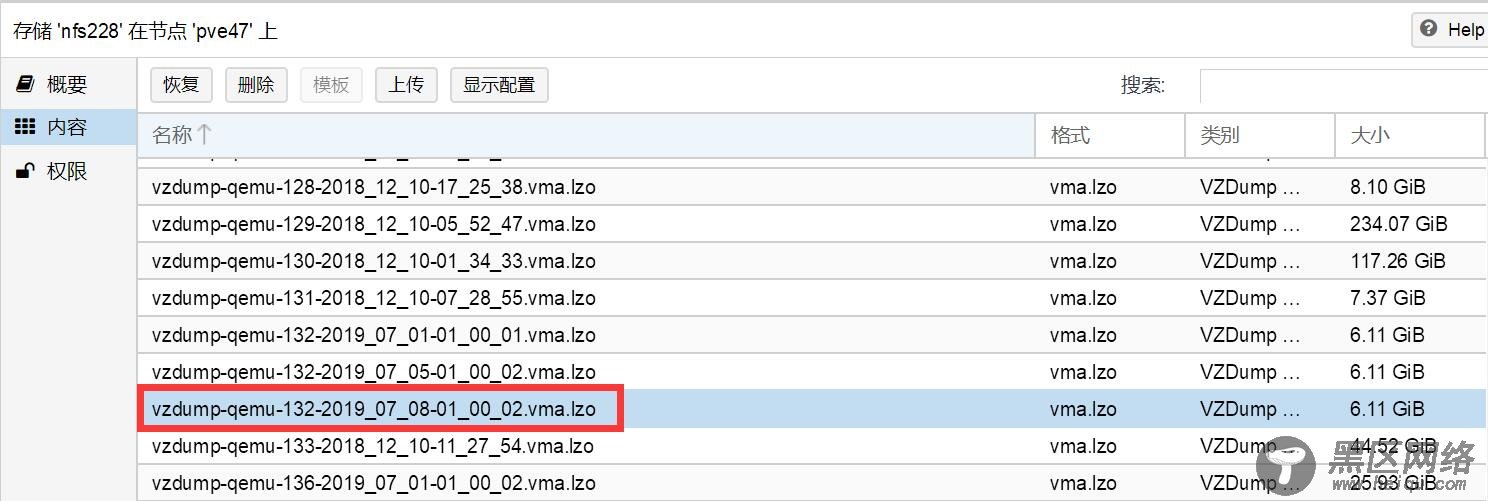
Task: Select backup vzdump-qemu-129 234.07 GiB row
Action: tap(374, 224)
